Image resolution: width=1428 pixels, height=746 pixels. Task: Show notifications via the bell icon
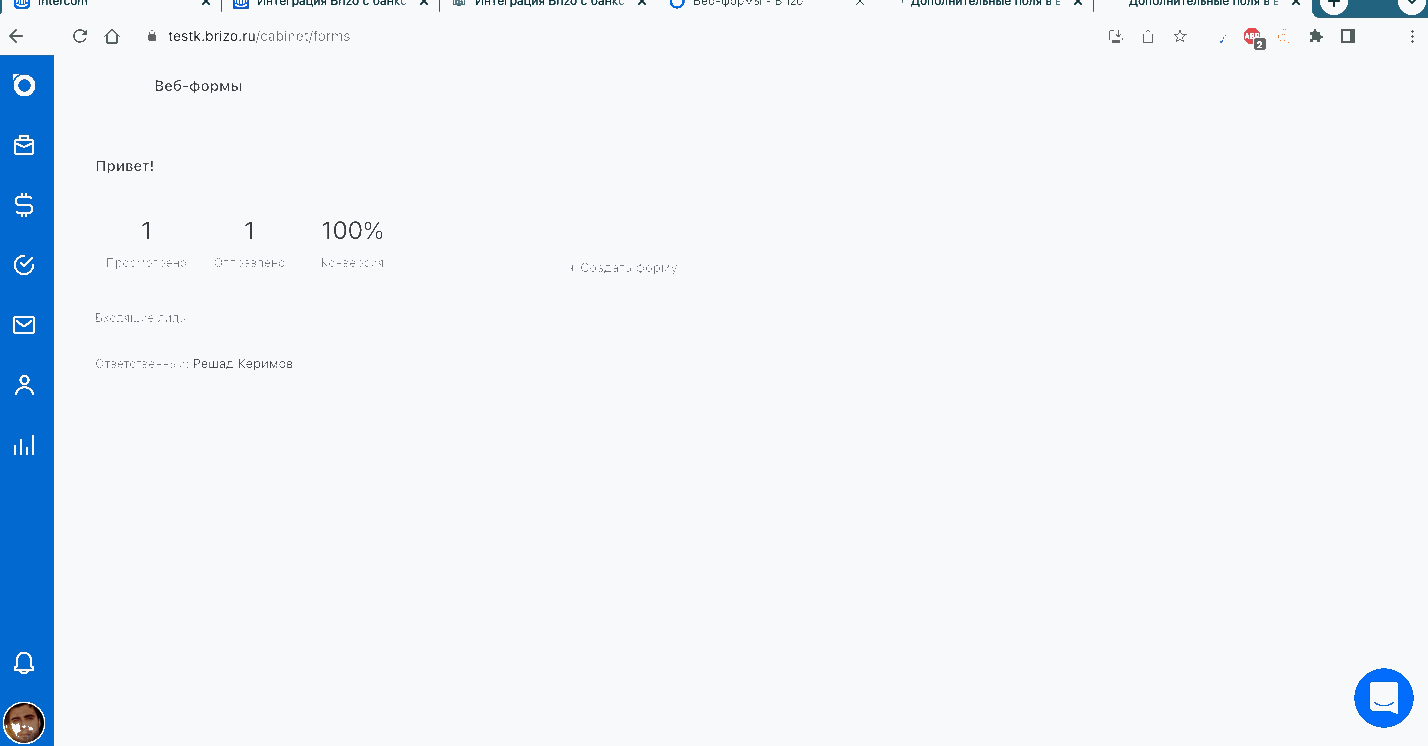pos(24,662)
